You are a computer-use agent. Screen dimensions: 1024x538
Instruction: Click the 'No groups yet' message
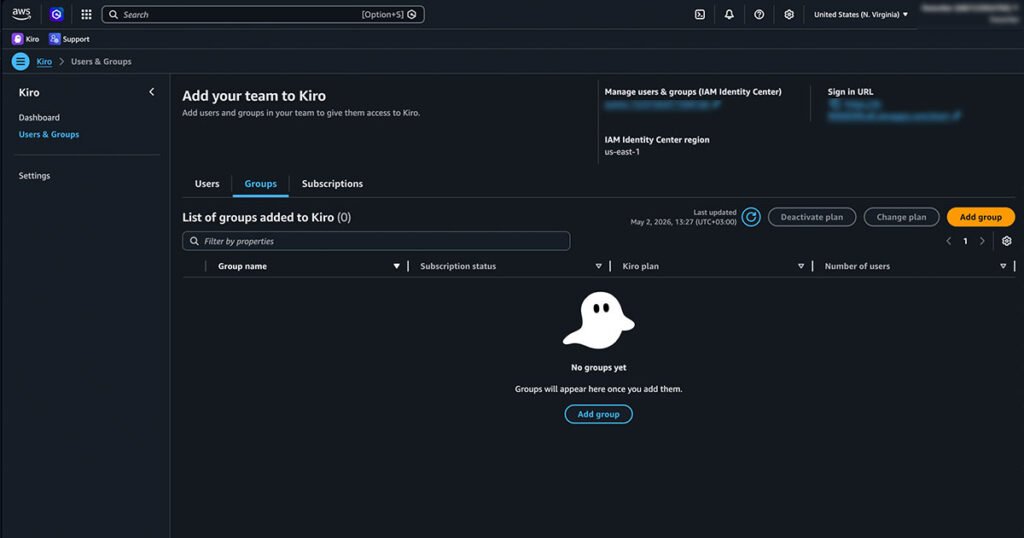(x=598, y=368)
